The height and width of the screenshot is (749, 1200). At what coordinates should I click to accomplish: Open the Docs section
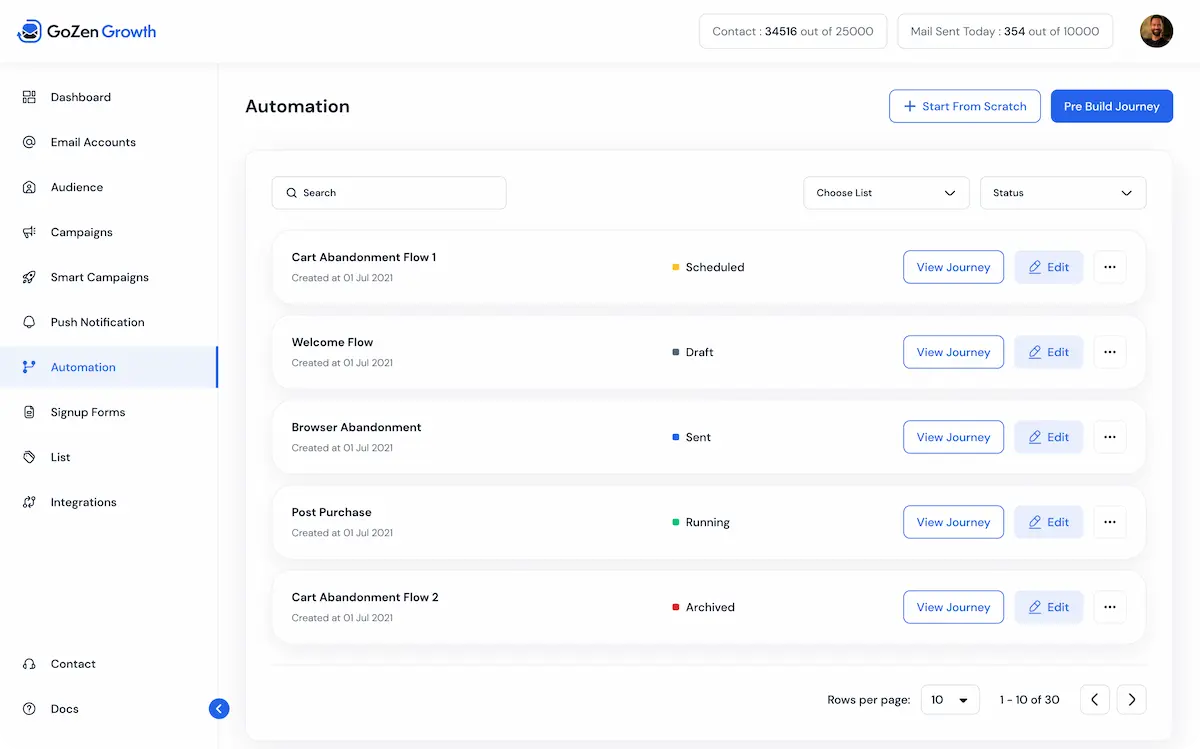coord(64,708)
